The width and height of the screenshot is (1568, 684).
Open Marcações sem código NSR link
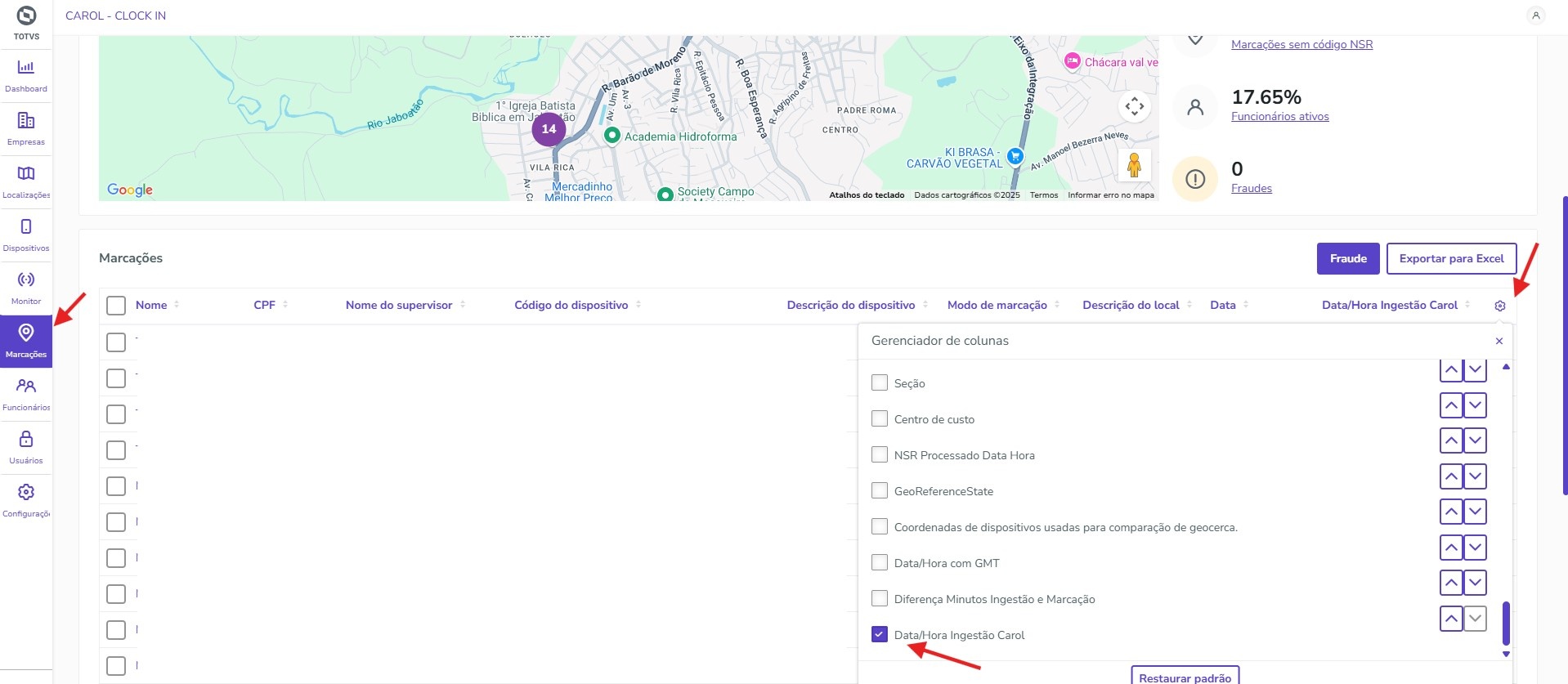click(x=1301, y=44)
